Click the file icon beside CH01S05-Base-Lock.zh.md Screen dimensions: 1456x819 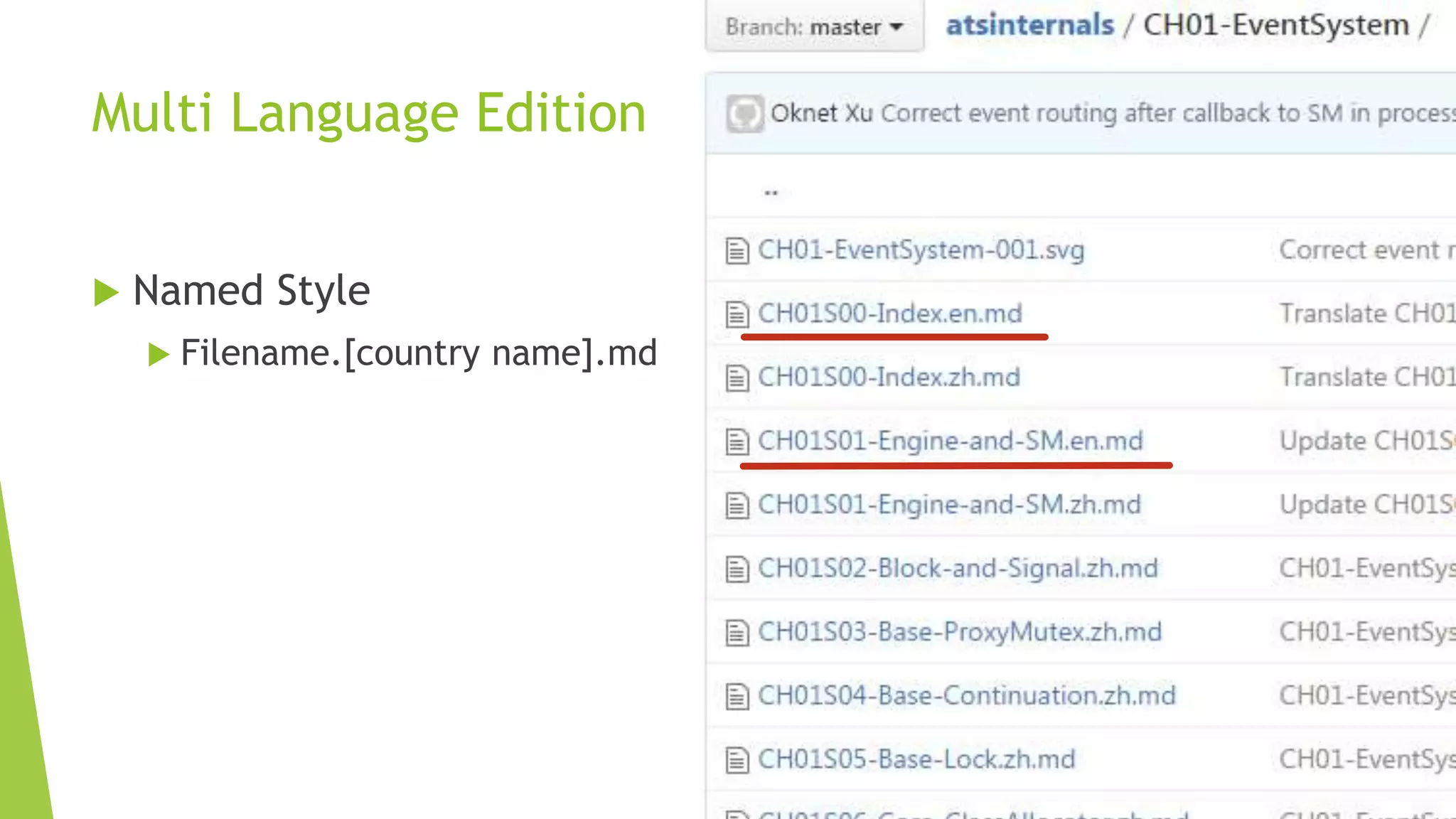point(737,760)
